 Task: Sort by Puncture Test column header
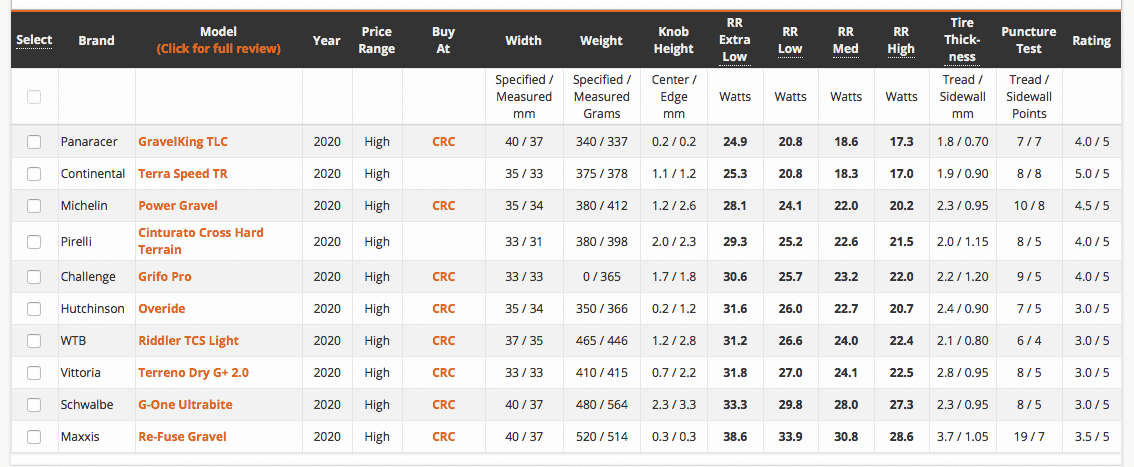tap(1028, 40)
